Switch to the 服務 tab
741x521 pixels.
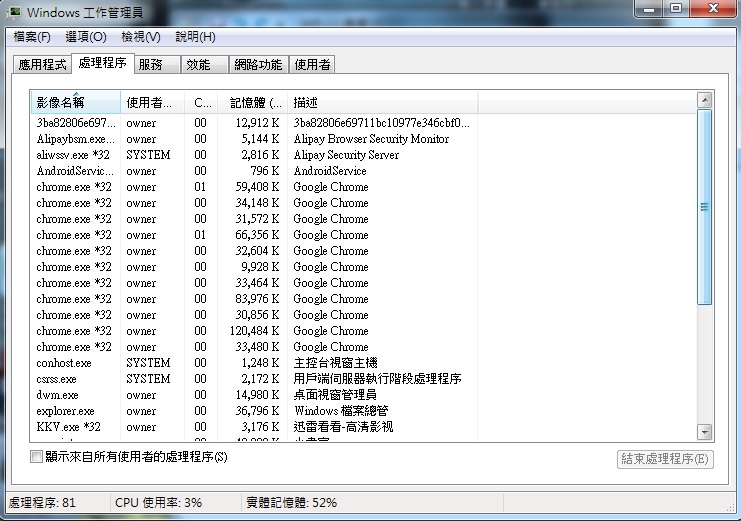click(151, 65)
